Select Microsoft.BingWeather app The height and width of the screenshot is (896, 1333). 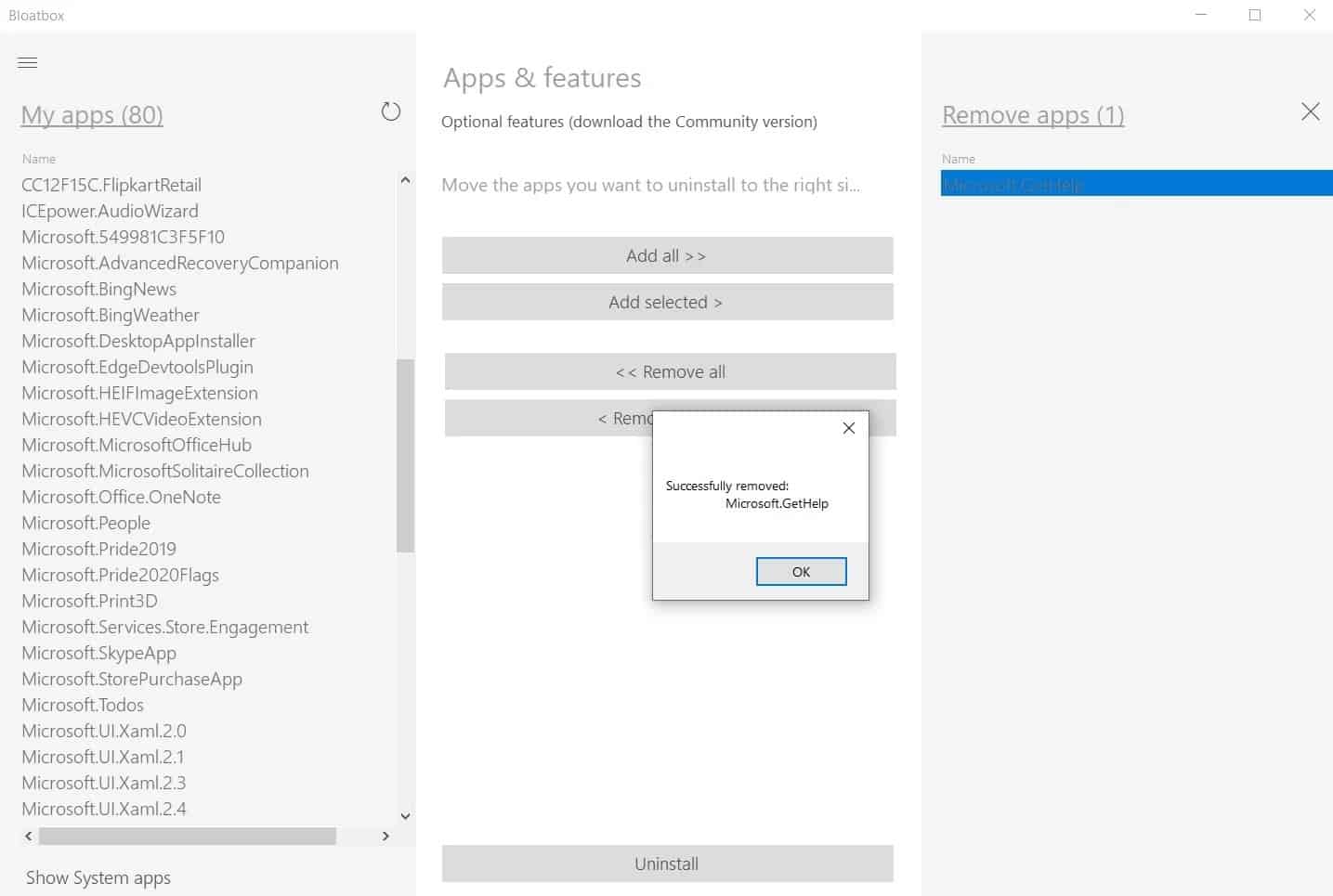pyautogui.click(x=111, y=315)
